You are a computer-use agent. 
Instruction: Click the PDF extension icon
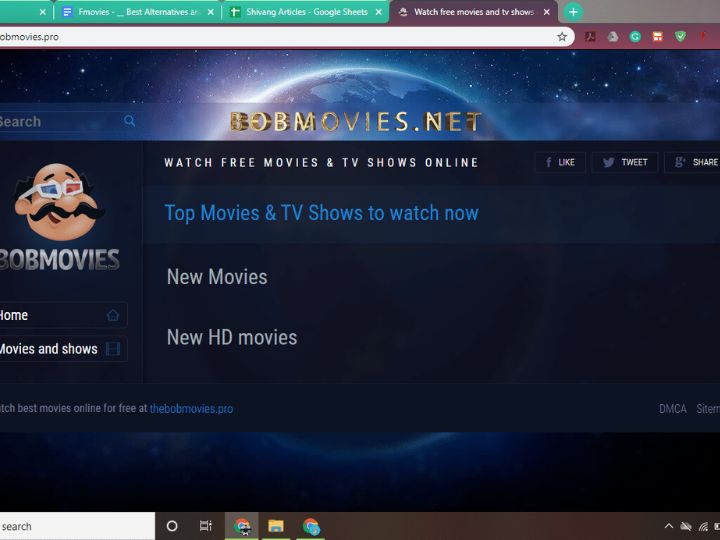coord(591,37)
